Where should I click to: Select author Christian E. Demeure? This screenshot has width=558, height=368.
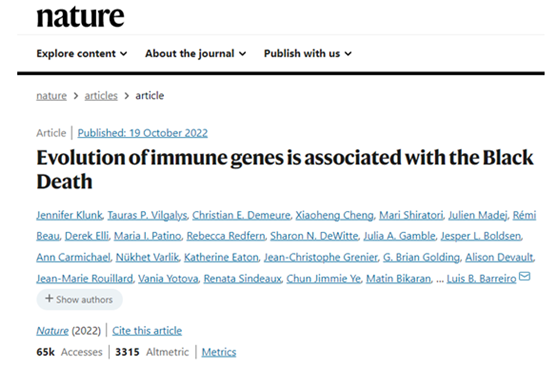click(x=241, y=215)
